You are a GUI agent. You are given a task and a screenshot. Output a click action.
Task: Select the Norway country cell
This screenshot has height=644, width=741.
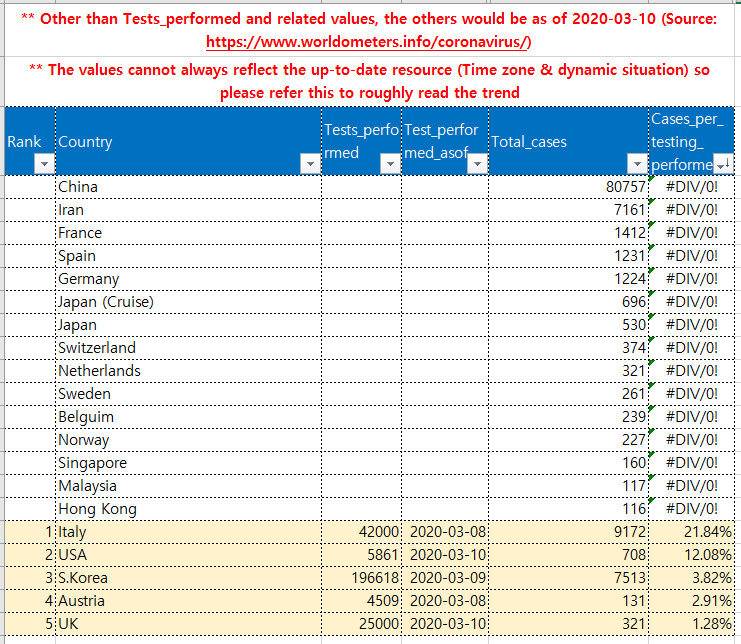[189, 440]
